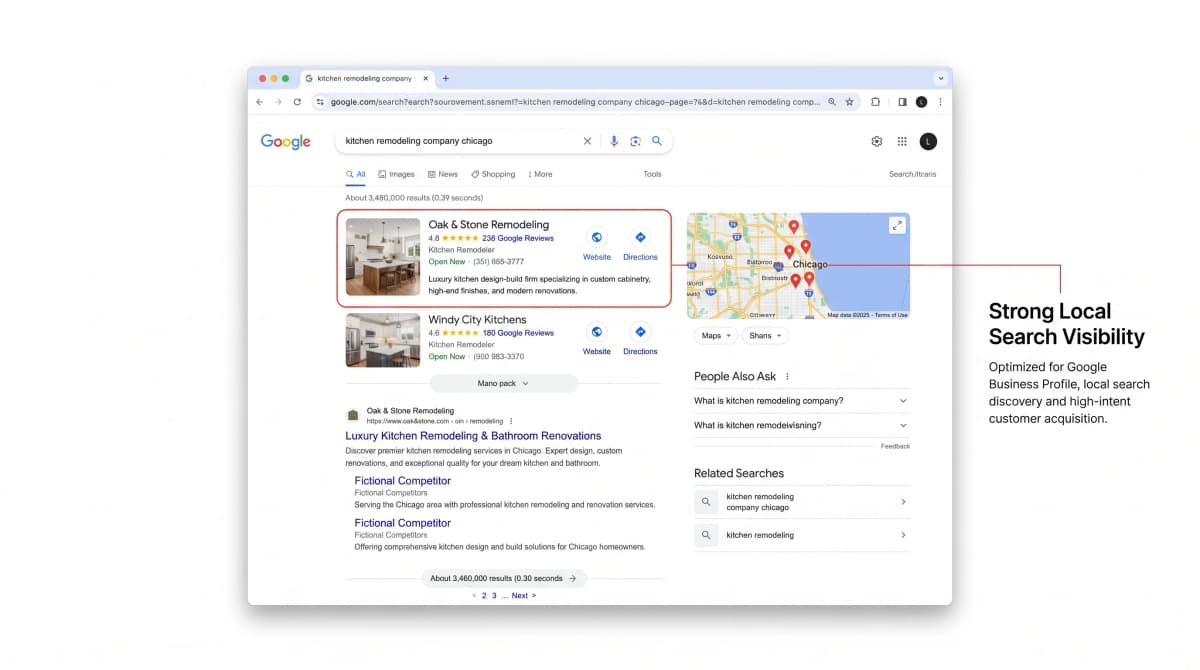
Task: Click Oak & Stone phone number (351) 888-3777
Action: (x=498, y=262)
